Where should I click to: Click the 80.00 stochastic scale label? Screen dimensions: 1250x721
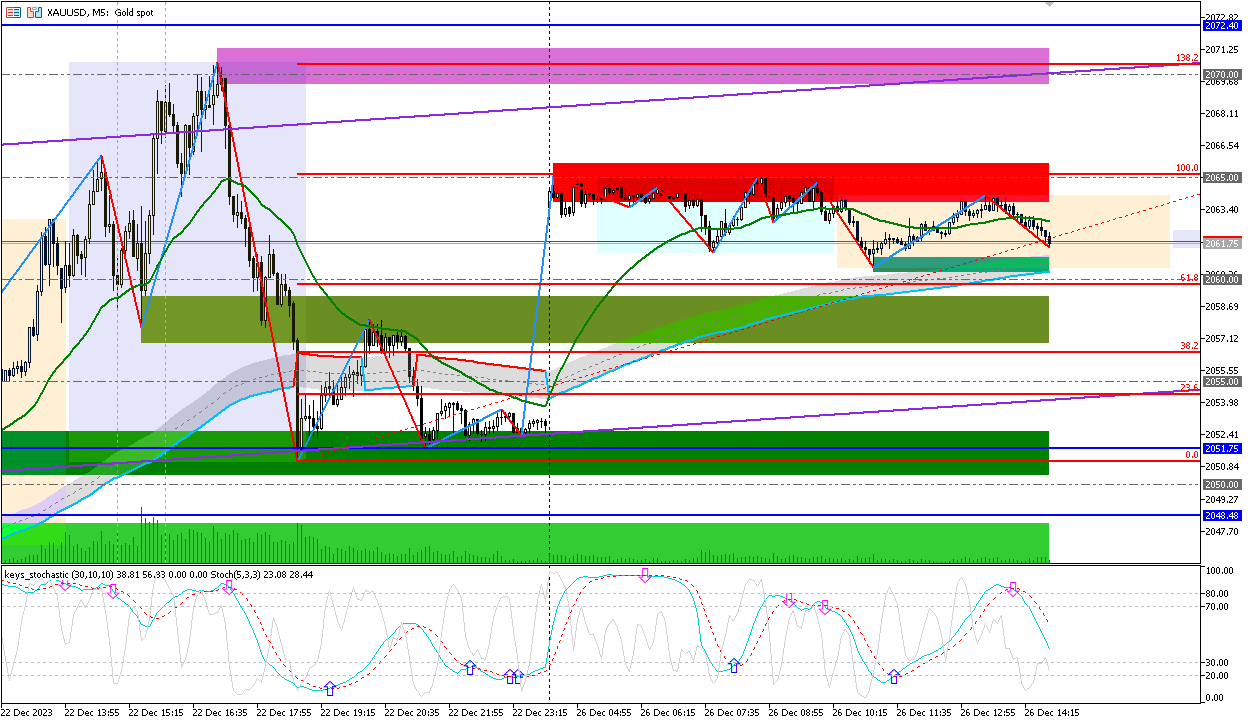(1217, 594)
